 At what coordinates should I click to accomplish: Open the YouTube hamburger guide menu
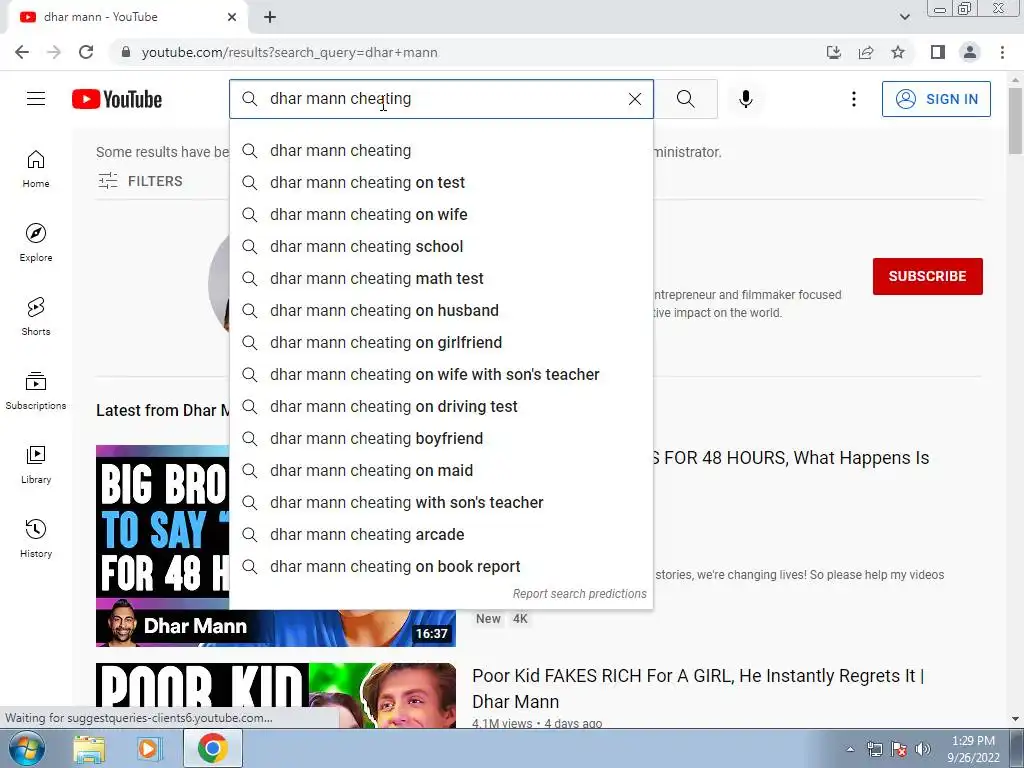36,99
